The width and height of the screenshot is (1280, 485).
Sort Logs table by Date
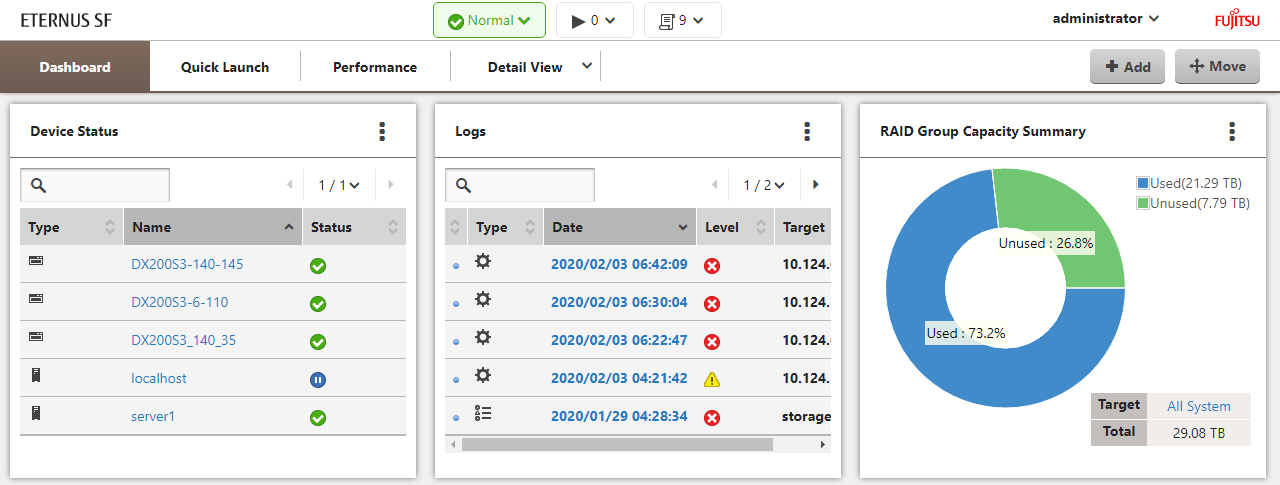620,227
